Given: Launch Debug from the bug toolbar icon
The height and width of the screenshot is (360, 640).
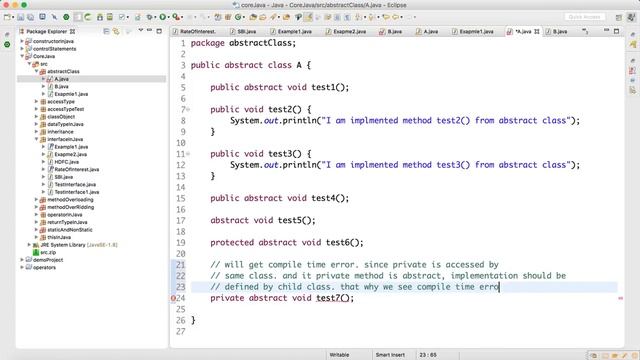Looking at the screenshot, I should [x=149, y=17].
